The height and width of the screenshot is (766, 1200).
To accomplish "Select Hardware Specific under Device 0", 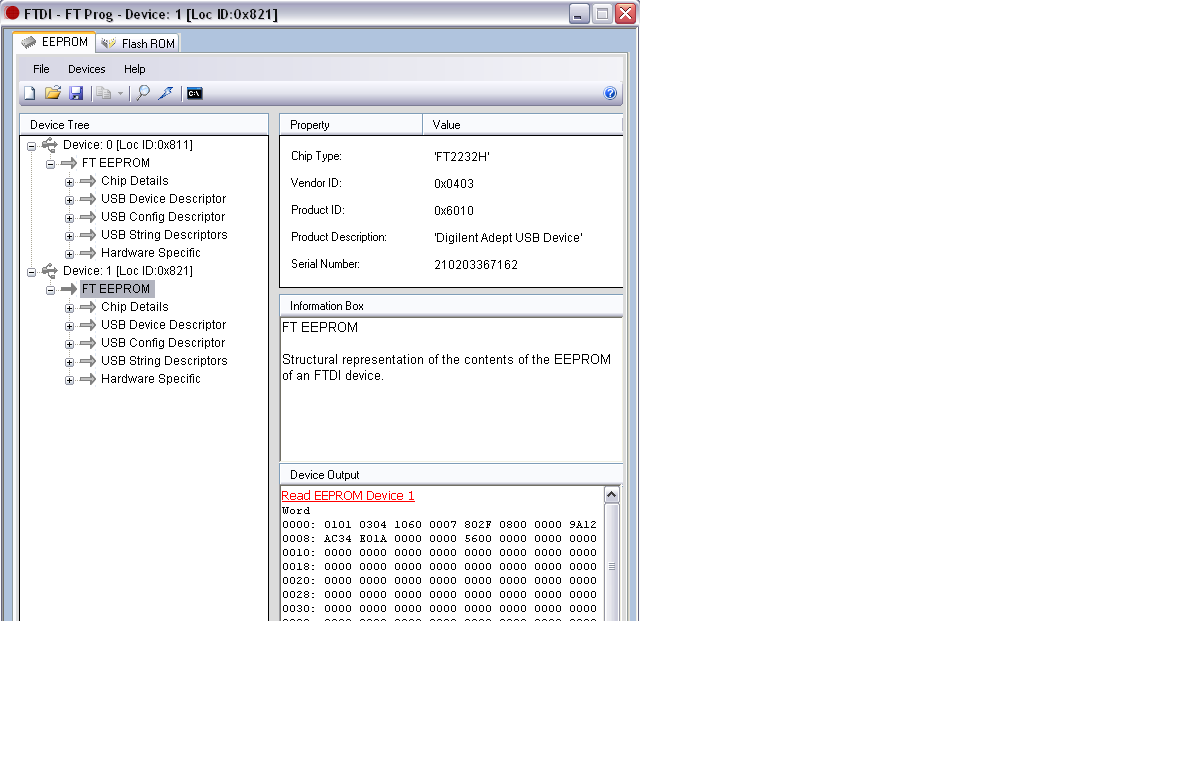I will (x=151, y=253).
